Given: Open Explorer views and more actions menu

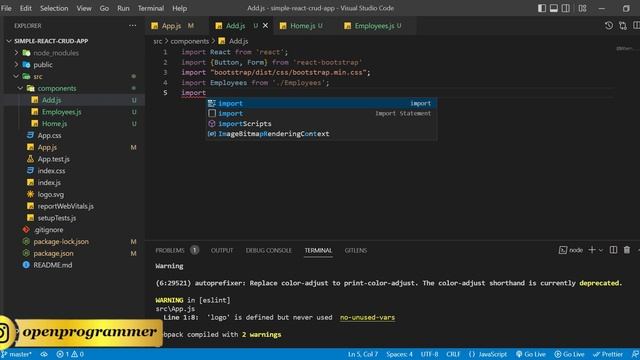Looking at the screenshot, I should 133,26.
